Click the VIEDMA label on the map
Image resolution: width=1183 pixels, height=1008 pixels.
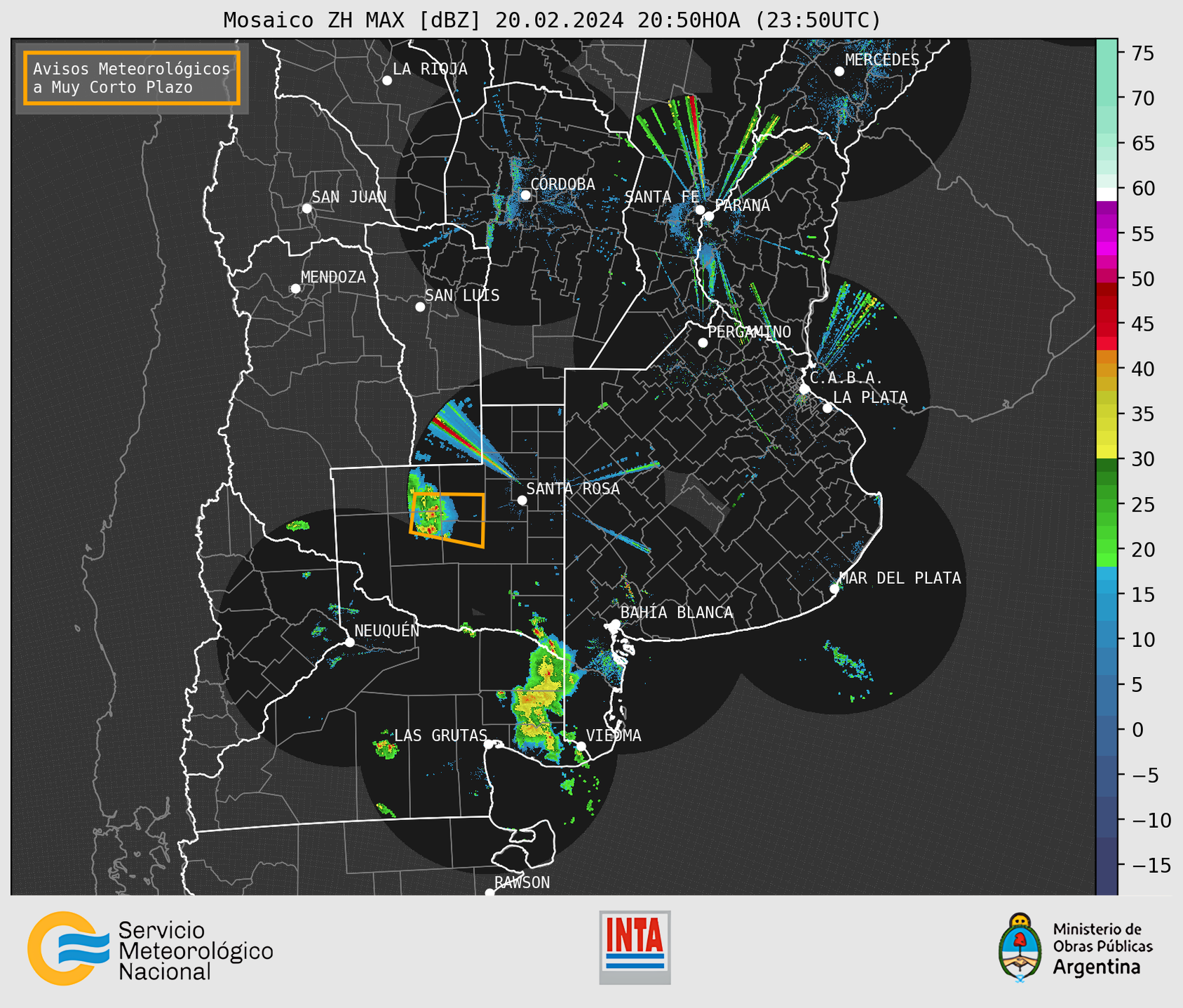click(614, 735)
